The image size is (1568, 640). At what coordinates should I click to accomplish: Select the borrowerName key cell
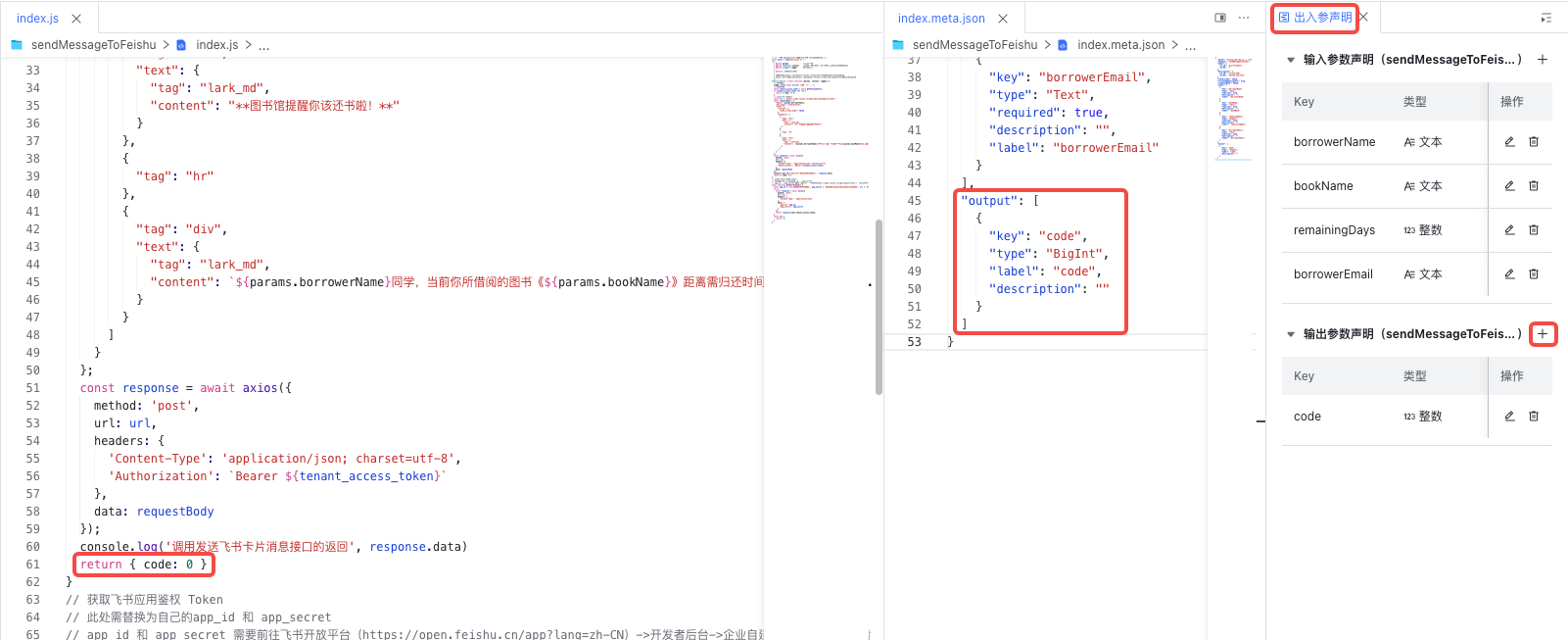1334,142
